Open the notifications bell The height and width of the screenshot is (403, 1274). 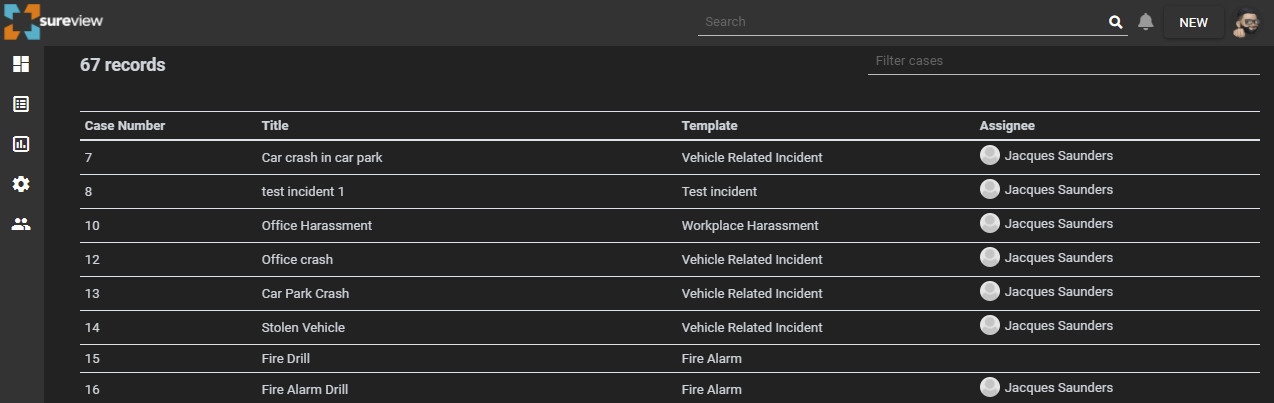click(x=1146, y=22)
